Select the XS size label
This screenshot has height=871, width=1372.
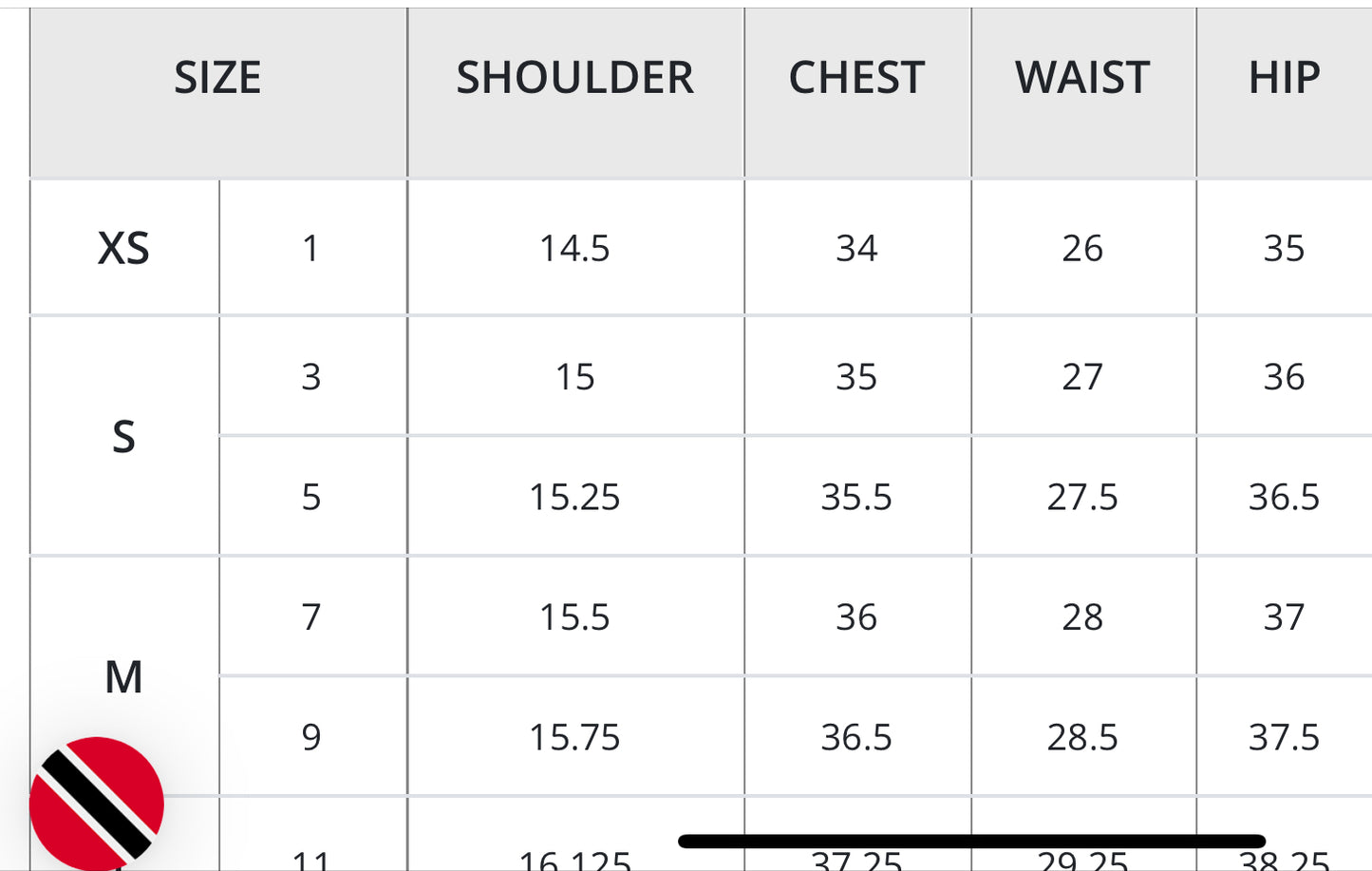[x=123, y=249]
